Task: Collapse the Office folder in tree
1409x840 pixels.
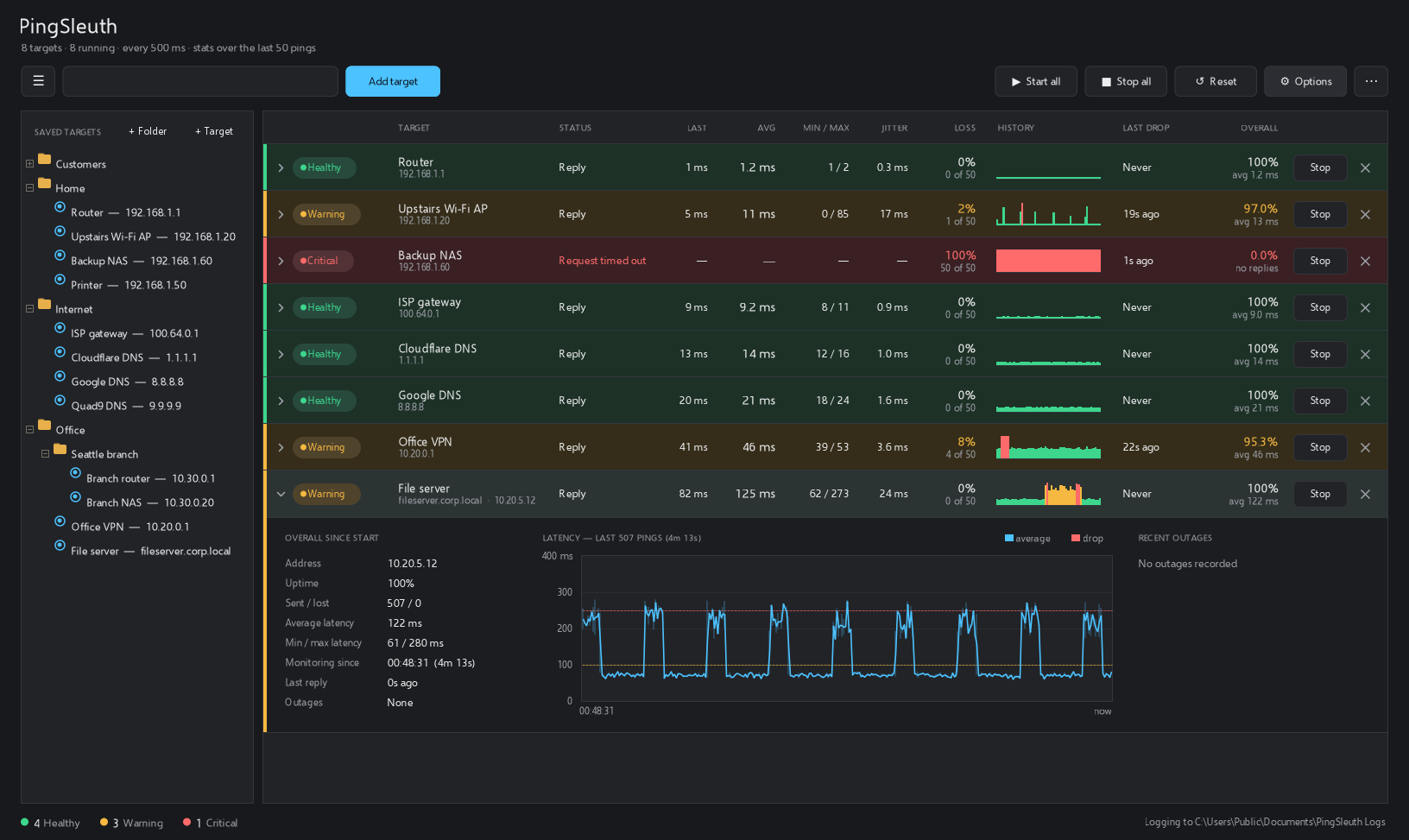Action: click(29, 429)
